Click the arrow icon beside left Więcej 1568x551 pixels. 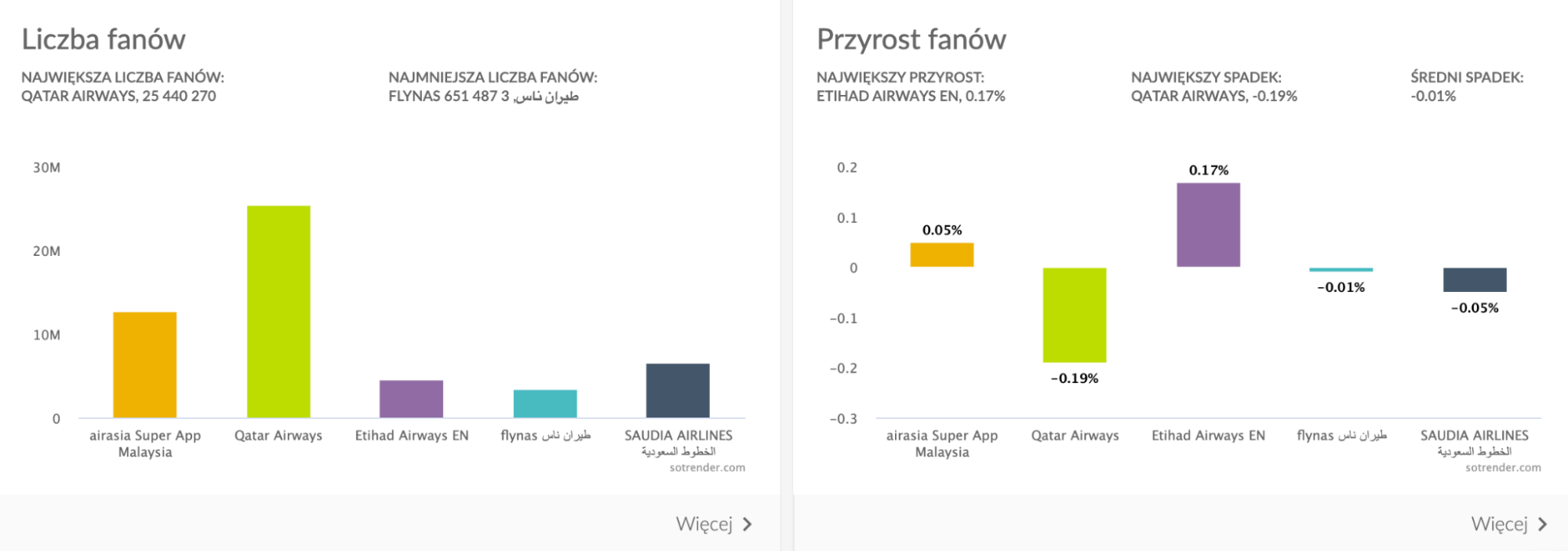748,524
